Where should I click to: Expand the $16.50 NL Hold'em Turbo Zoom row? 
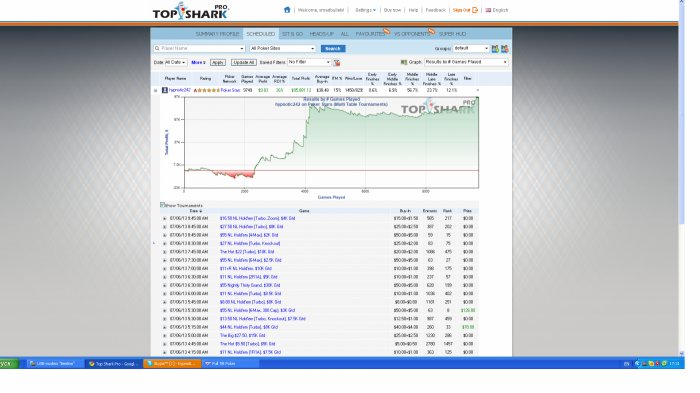tap(164, 218)
